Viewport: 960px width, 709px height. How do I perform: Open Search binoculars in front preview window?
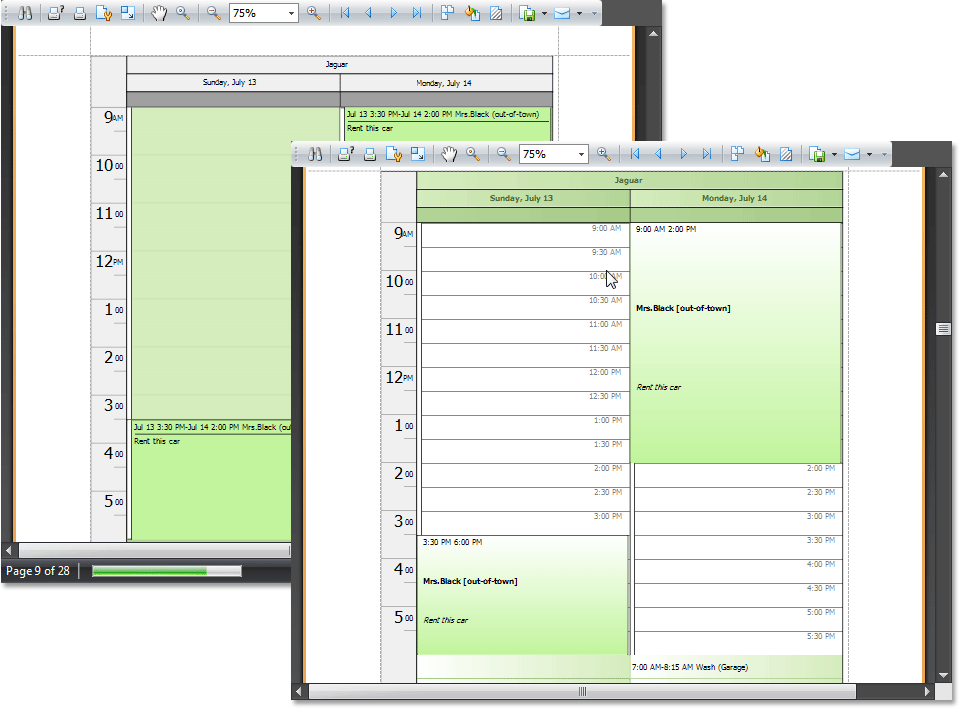pyautogui.click(x=315, y=154)
